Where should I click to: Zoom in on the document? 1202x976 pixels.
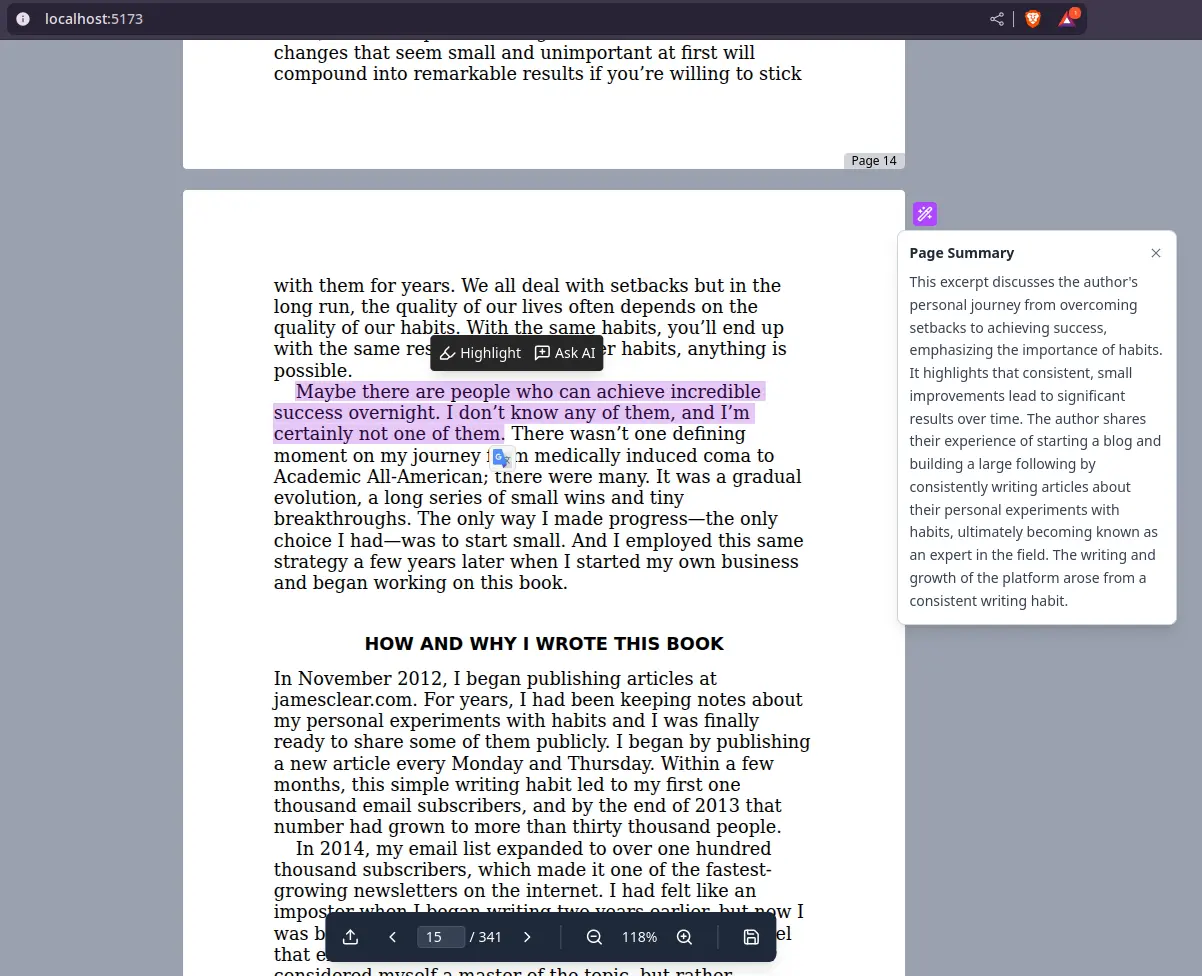click(685, 937)
